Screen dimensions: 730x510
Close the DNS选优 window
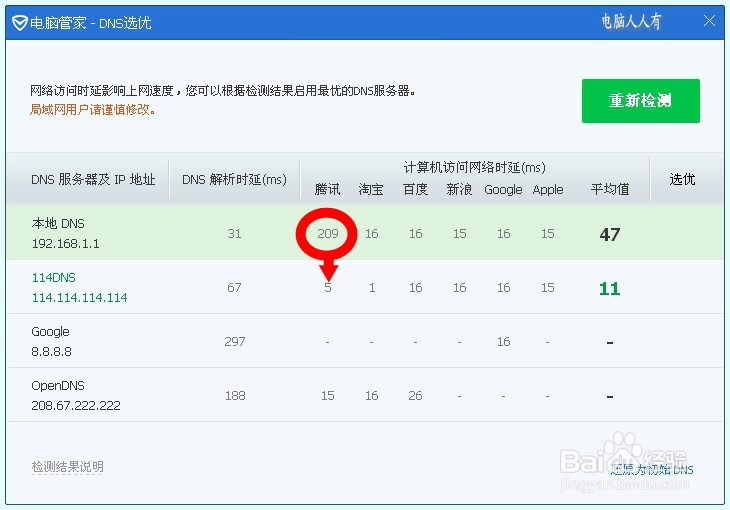pyautogui.click(x=709, y=21)
